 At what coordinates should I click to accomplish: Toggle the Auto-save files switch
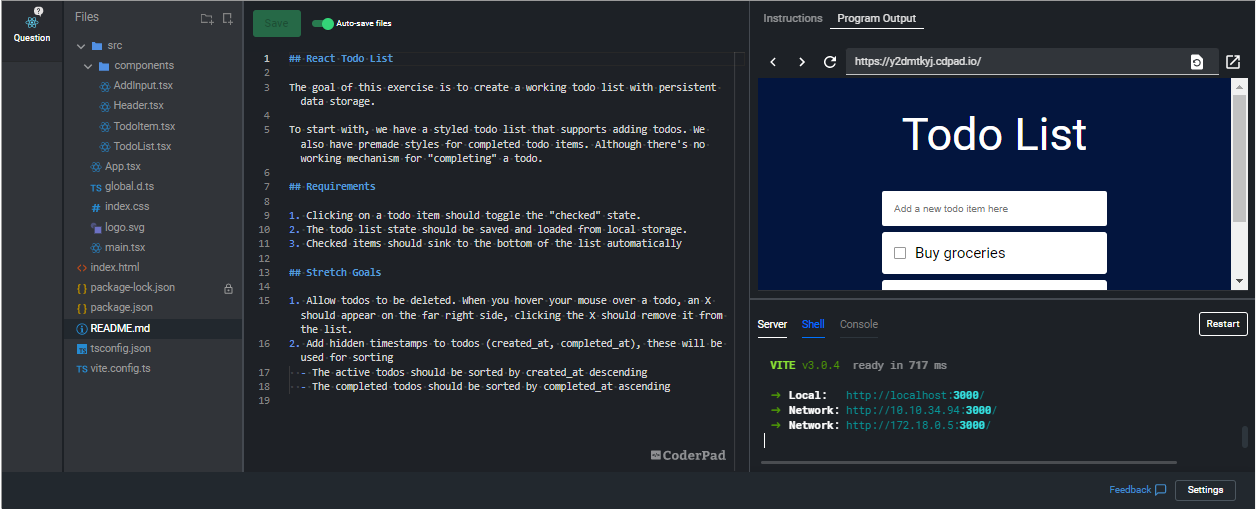pyautogui.click(x=322, y=23)
